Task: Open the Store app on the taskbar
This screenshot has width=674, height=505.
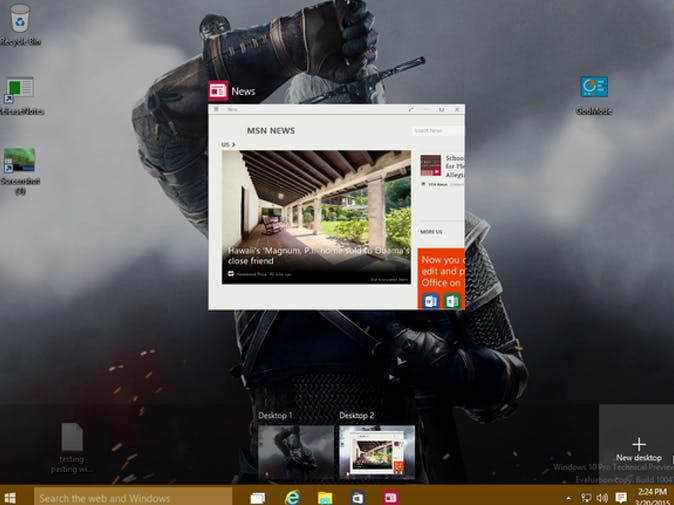Action: point(358,498)
